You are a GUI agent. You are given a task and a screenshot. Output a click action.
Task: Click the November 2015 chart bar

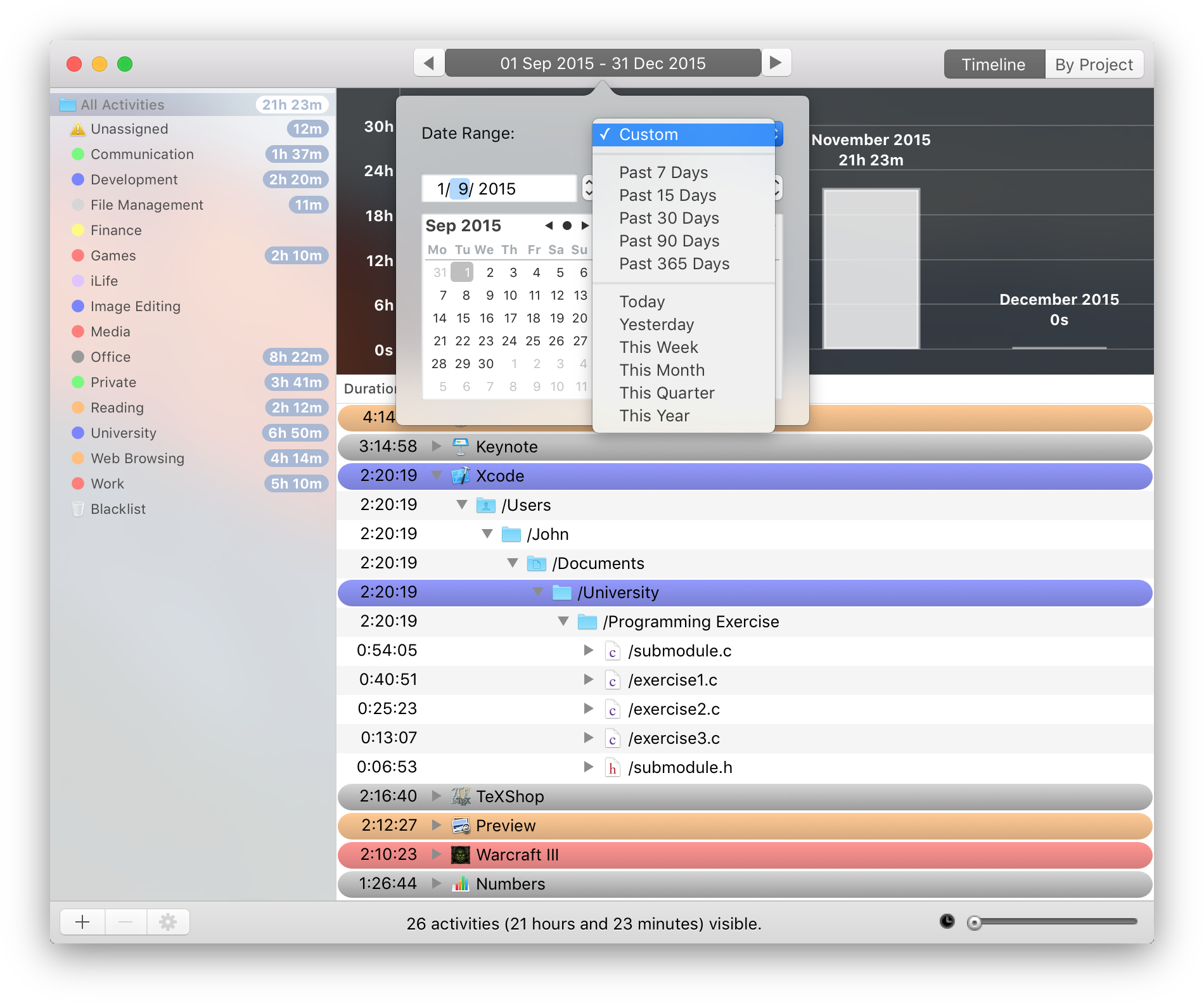871,269
